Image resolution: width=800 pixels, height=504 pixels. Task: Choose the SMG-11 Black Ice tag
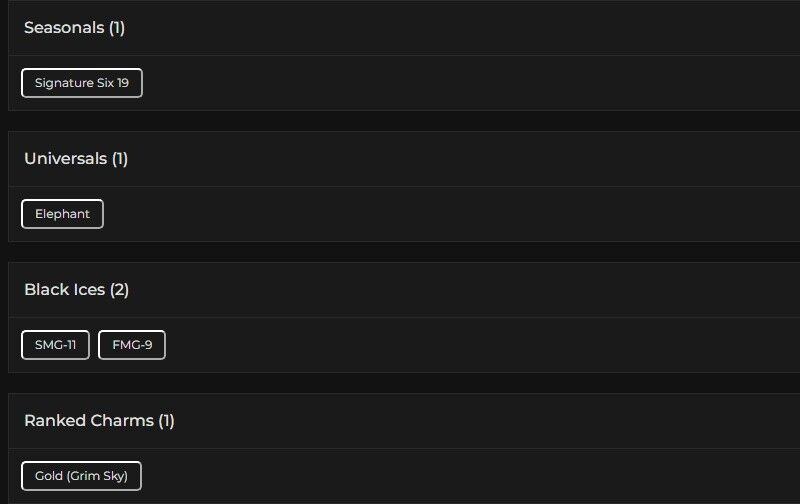click(55, 345)
